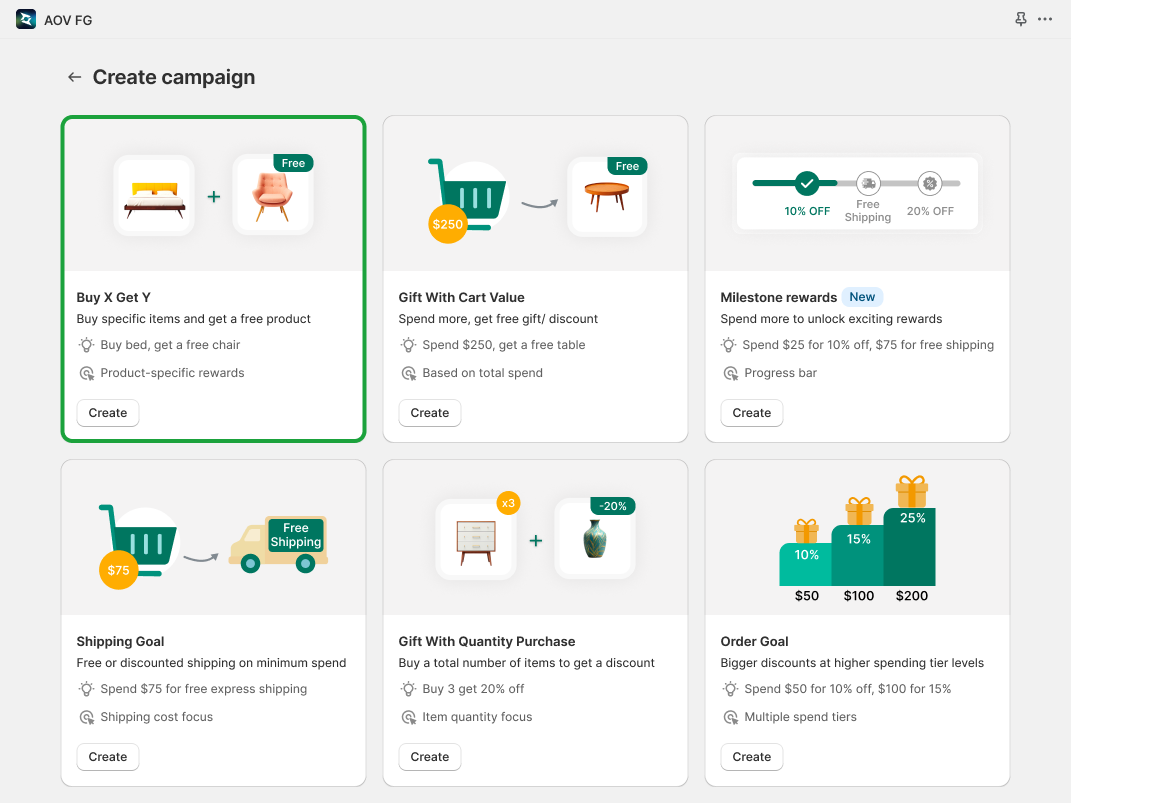Image resolution: width=1172 pixels, height=803 pixels.
Task: Click the cursor icon beside Shipping cost focus
Action: [86, 717]
